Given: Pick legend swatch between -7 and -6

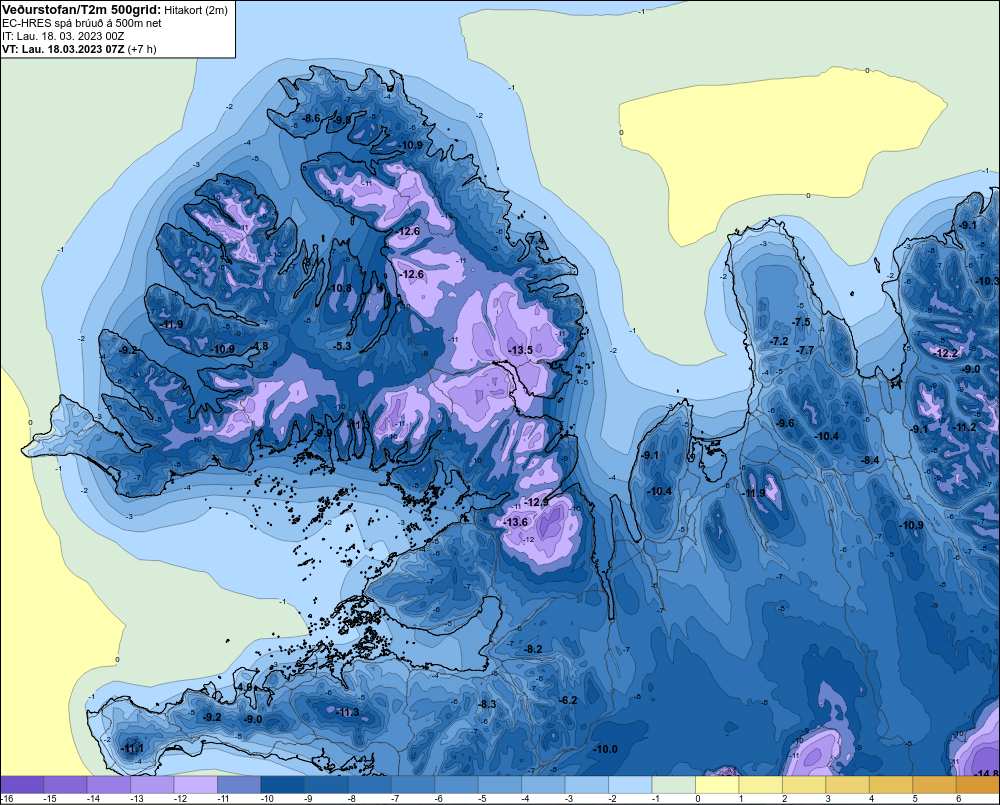Looking at the screenshot, I should (x=413, y=785).
